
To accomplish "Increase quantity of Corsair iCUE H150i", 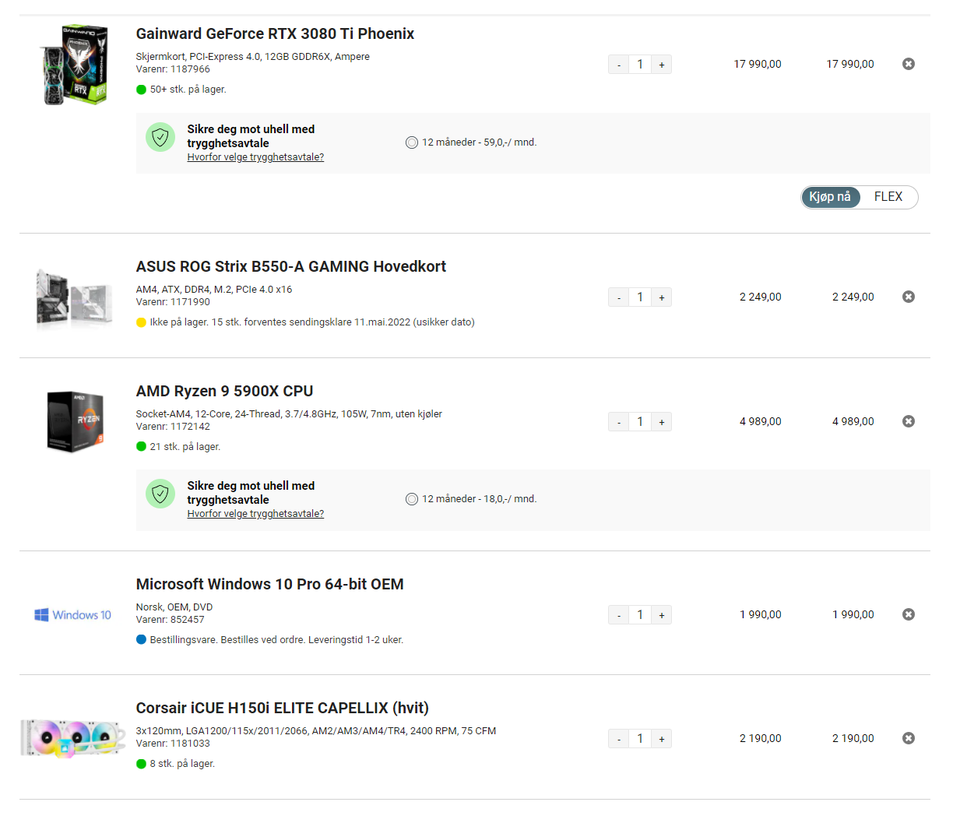I will [661, 738].
